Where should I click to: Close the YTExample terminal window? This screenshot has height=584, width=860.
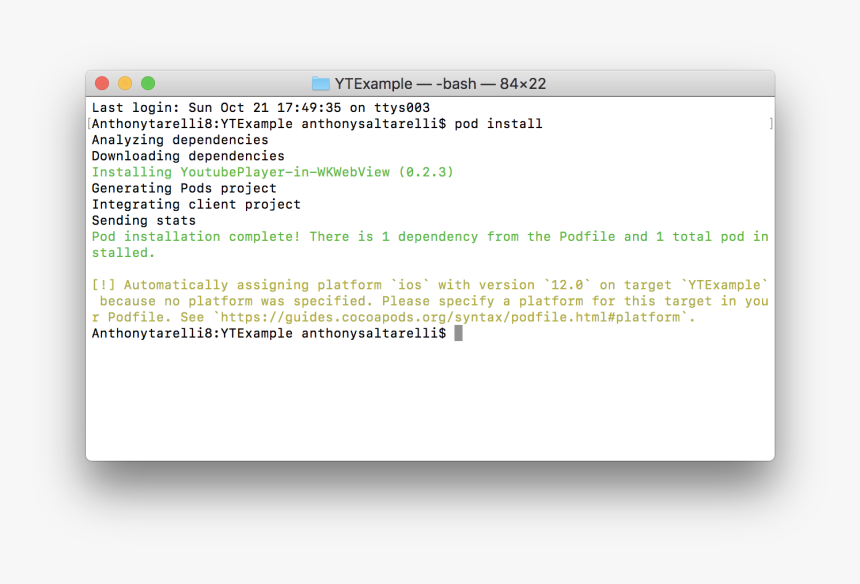[x=102, y=83]
